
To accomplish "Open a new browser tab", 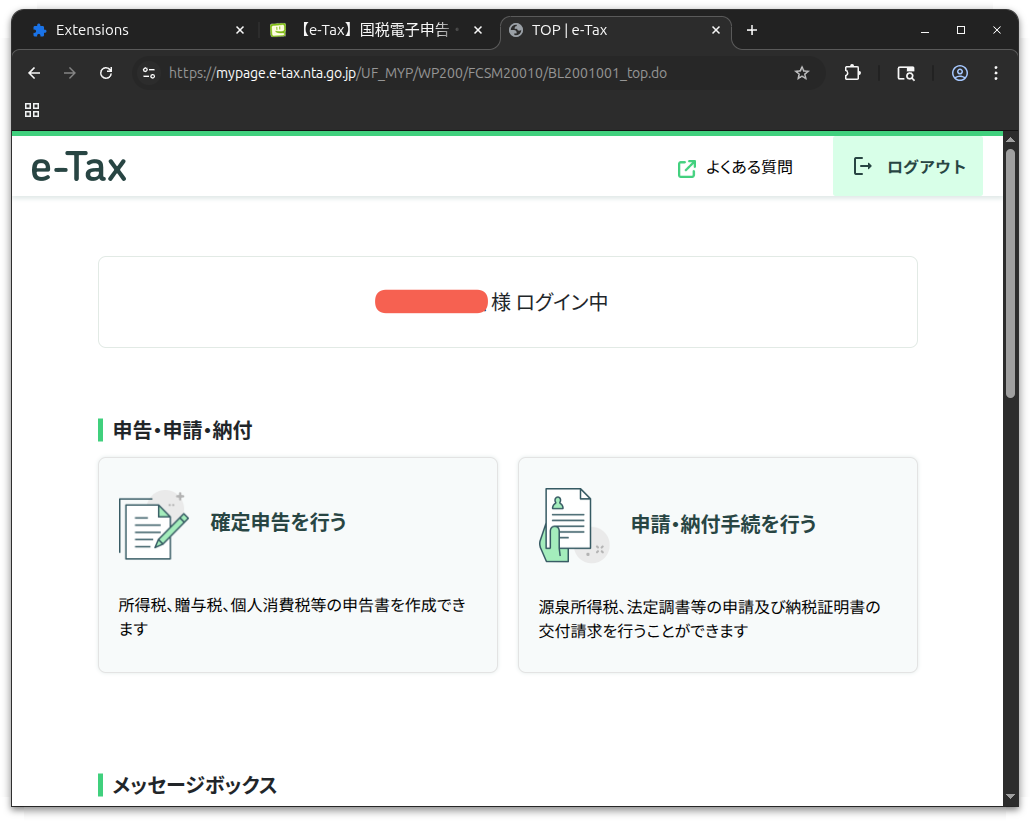I will [x=752, y=31].
